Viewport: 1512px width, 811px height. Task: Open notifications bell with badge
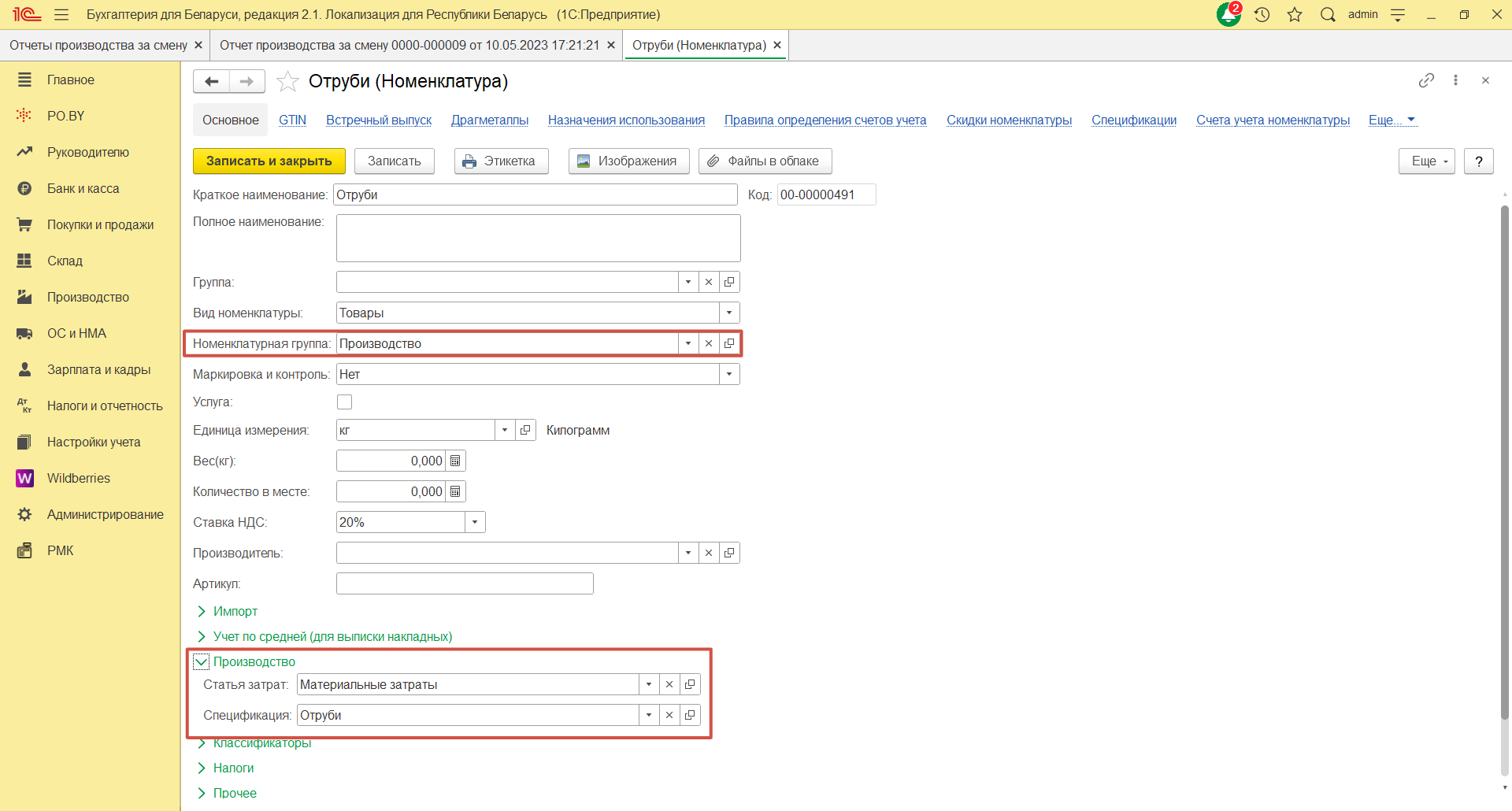tap(1228, 14)
